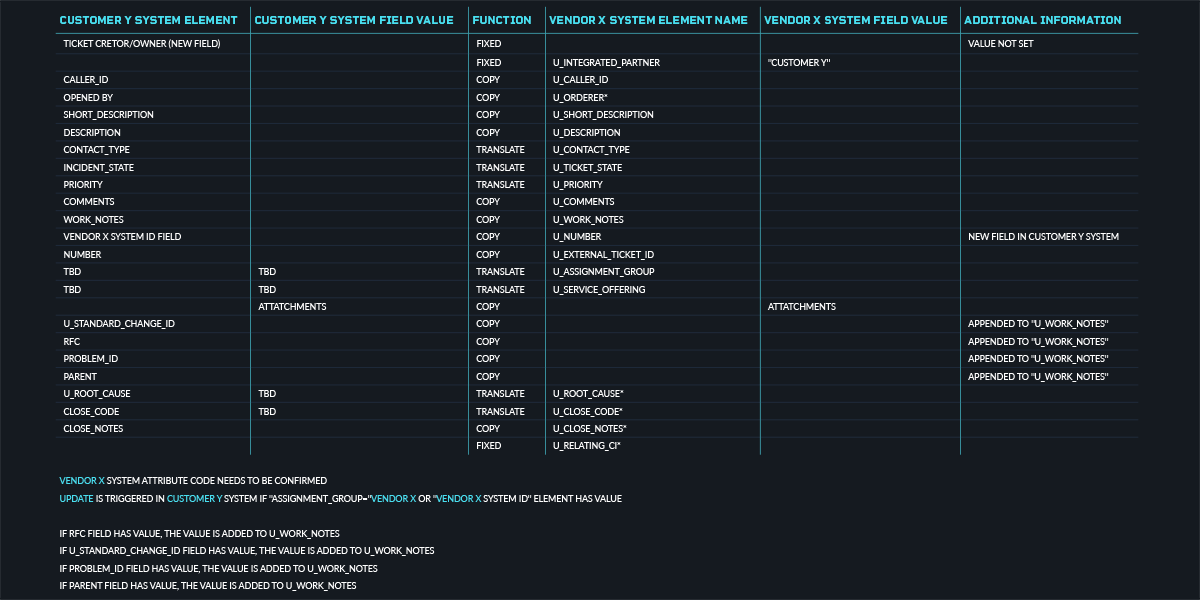
Task: Select the WORK_NOTES customer element cell
Action: [93, 219]
